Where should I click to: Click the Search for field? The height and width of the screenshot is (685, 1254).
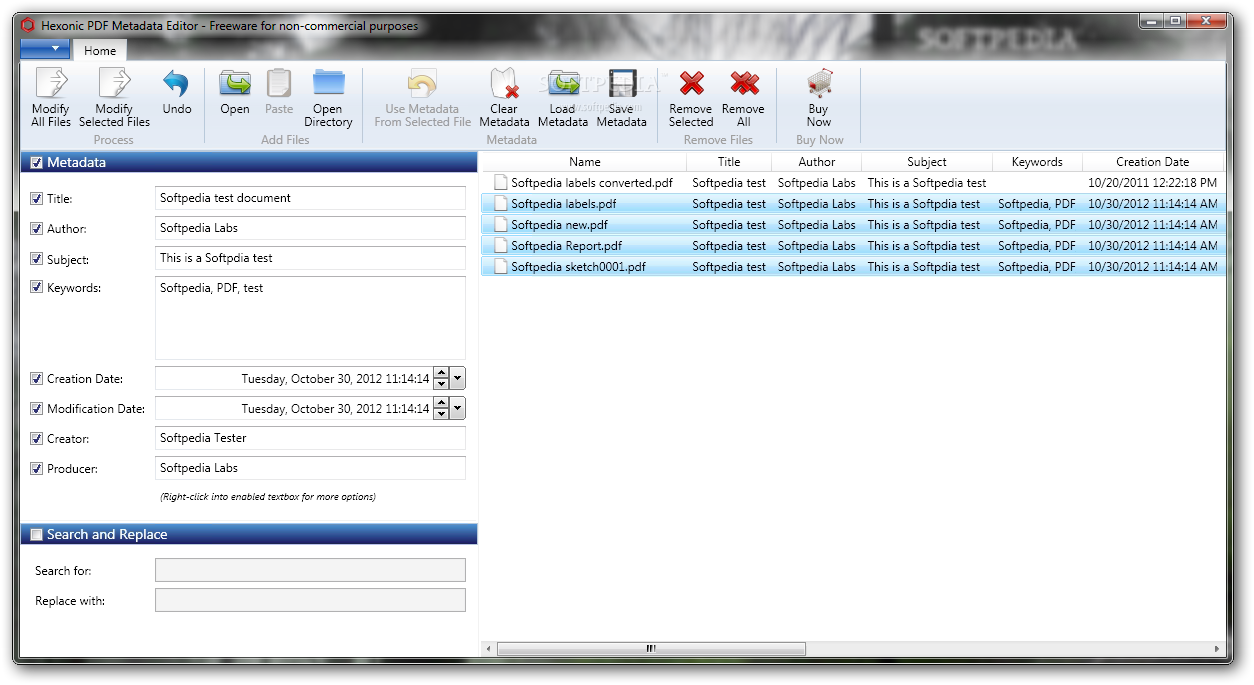310,570
